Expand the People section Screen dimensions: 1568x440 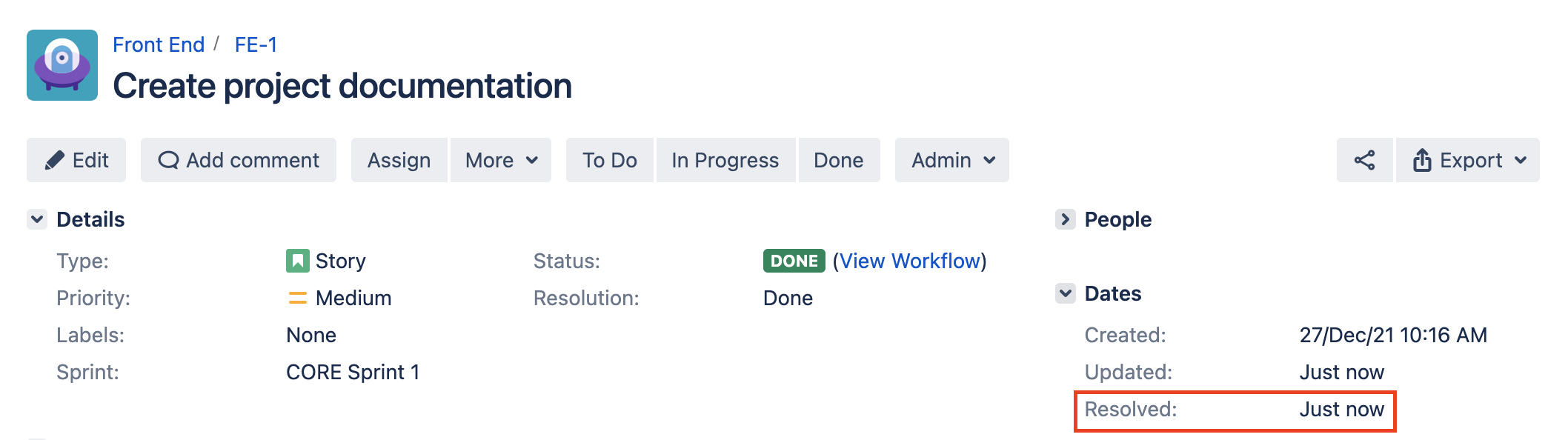pyautogui.click(x=1065, y=219)
